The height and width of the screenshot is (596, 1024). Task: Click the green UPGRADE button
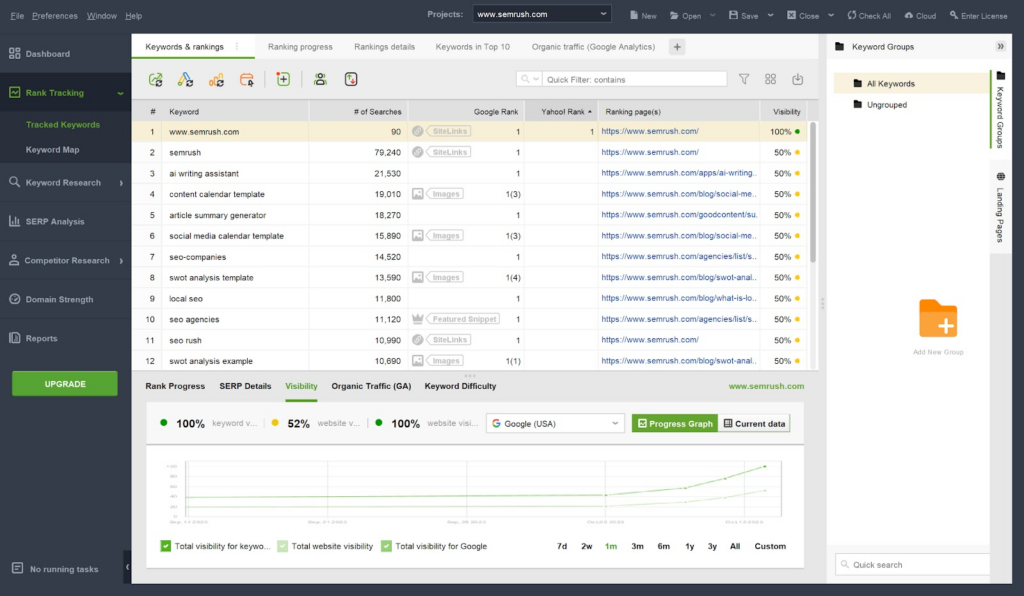pos(65,384)
